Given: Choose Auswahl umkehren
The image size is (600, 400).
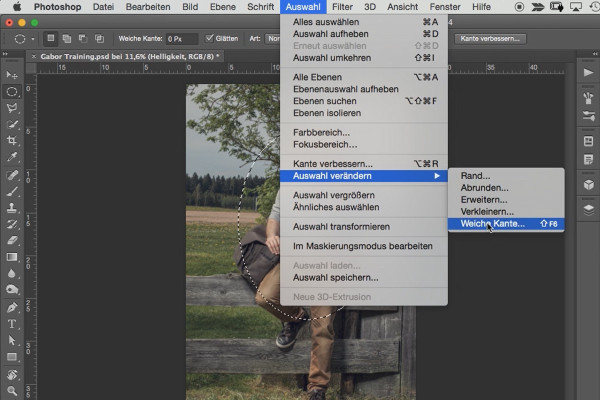Looking at the screenshot, I should click(x=364, y=58).
